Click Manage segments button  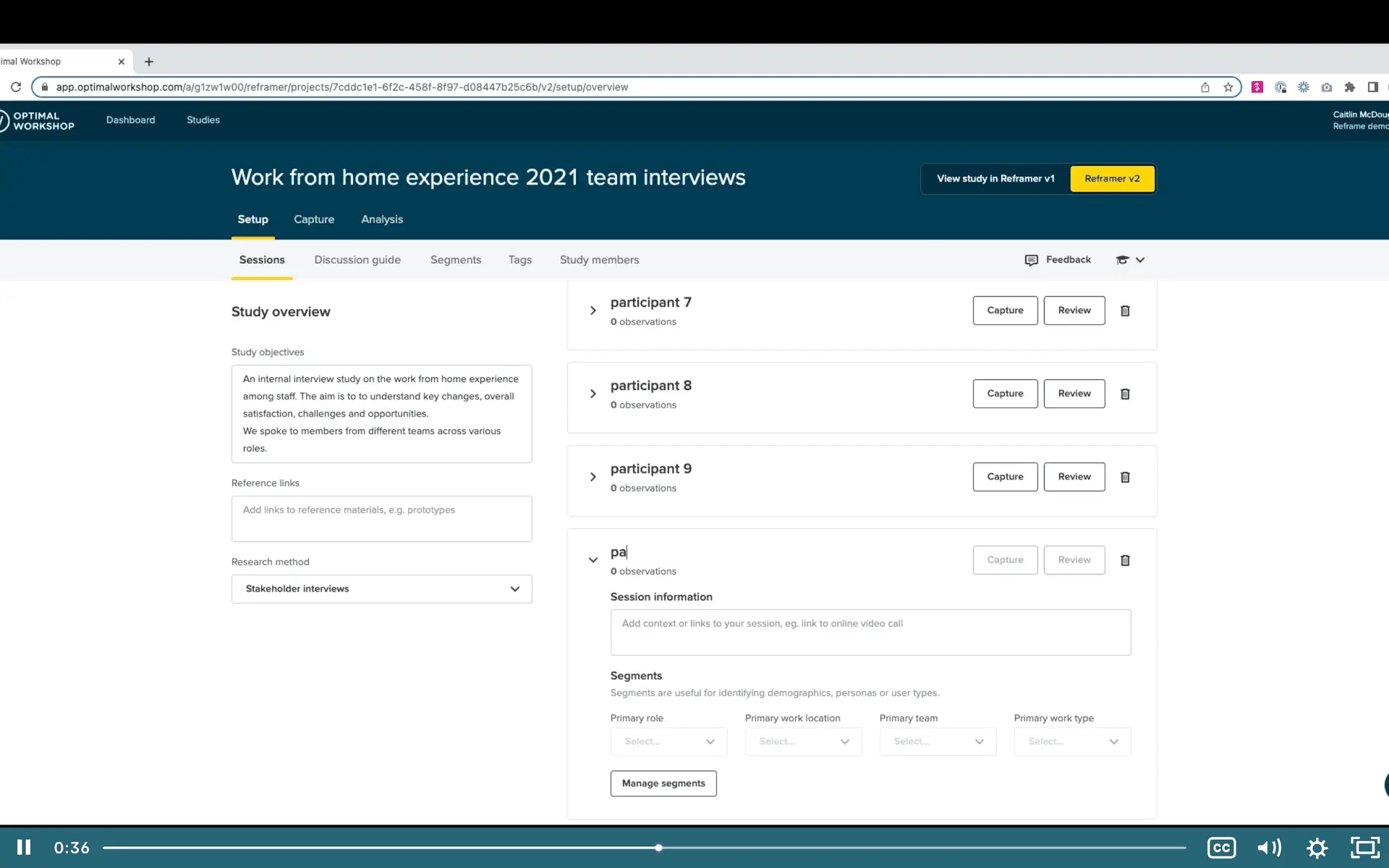point(663,783)
